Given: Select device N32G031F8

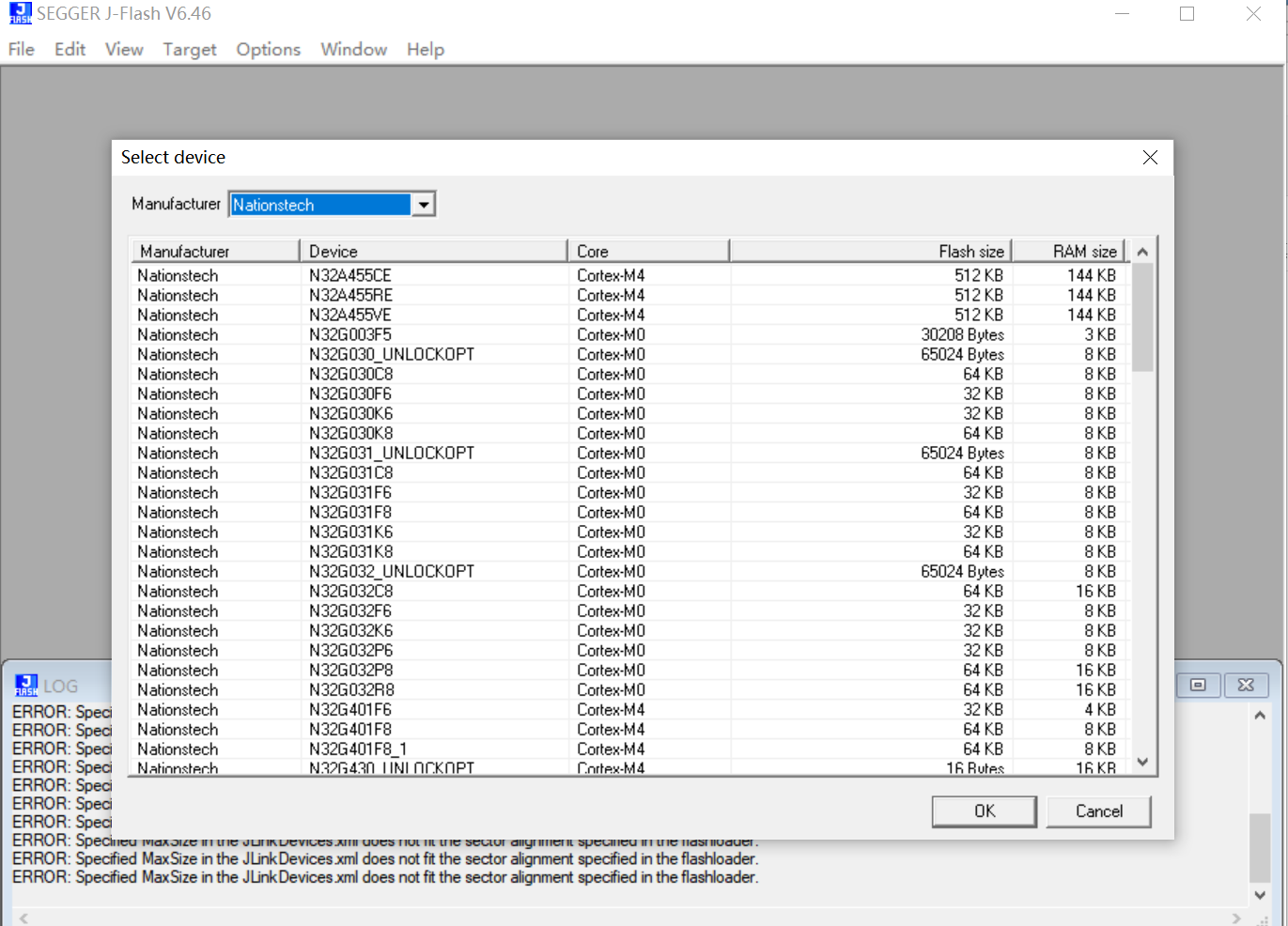Looking at the screenshot, I should [349, 512].
